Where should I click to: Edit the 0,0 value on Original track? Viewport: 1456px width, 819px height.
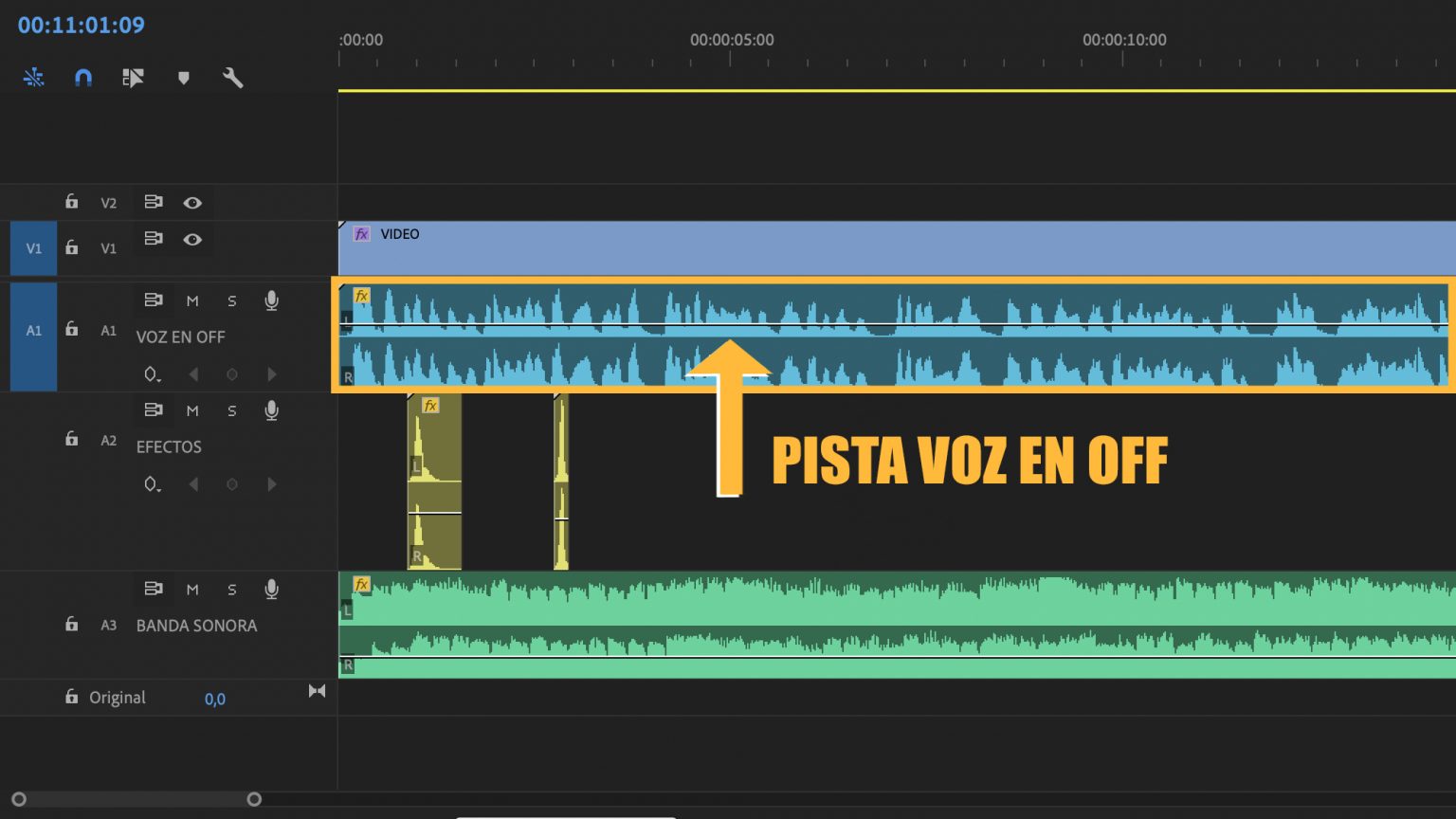(x=215, y=699)
